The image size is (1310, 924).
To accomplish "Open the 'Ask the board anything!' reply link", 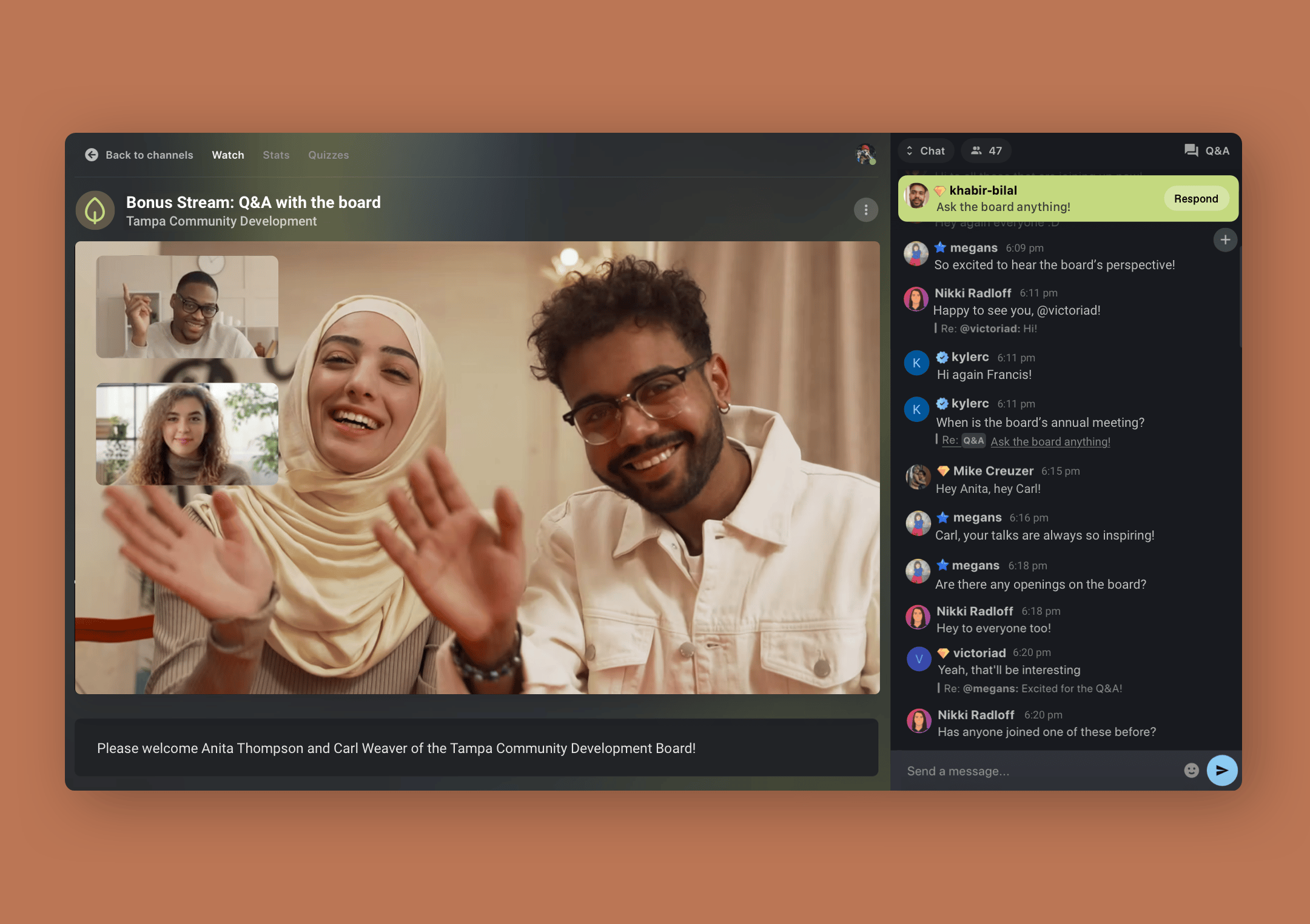I will pos(1050,441).
